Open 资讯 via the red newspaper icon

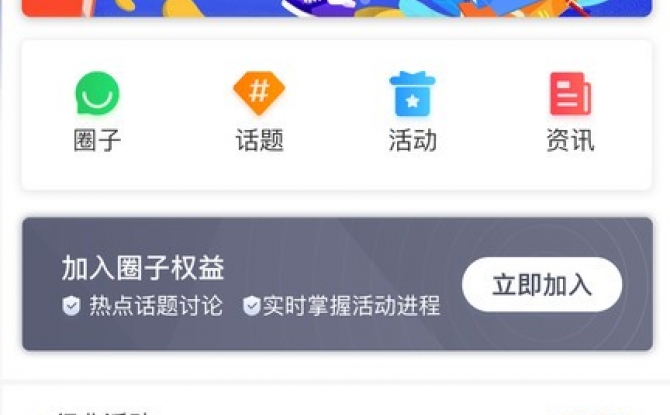[x=570, y=94]
